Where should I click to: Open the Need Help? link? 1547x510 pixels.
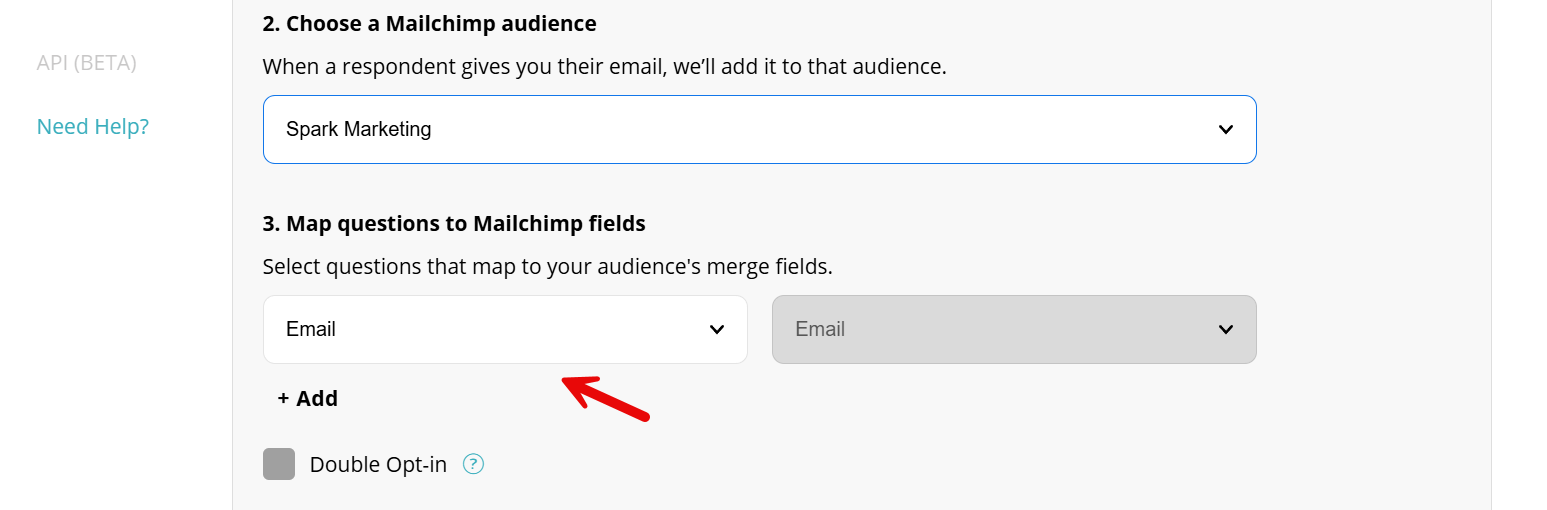click(93, 127)
